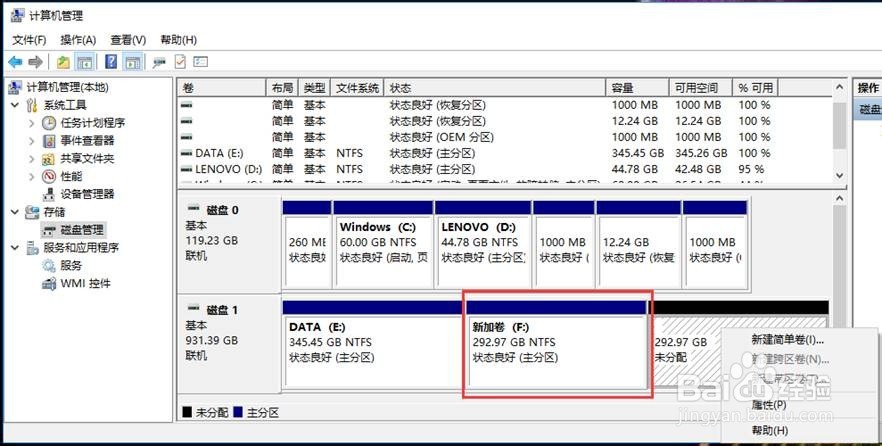The height and width of the screenshot is (446, 882).
Task: Select LENOVO (D:) partition block on disk 0
Action: [x=483, y=243]
